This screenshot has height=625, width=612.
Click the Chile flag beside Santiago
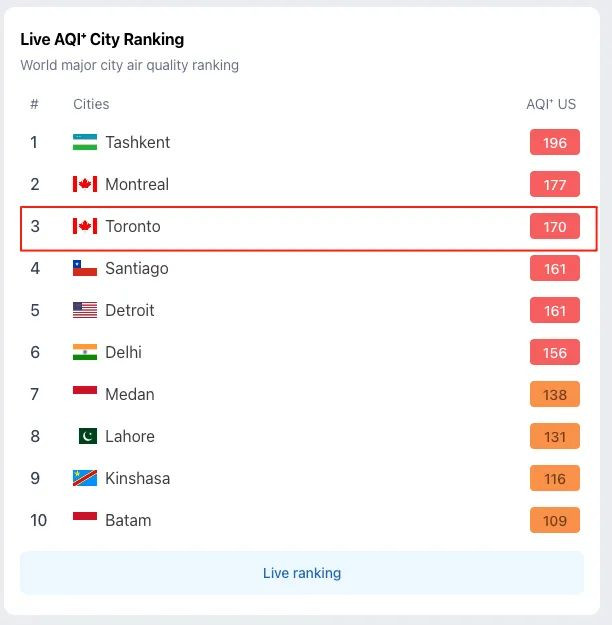point(85,268)
